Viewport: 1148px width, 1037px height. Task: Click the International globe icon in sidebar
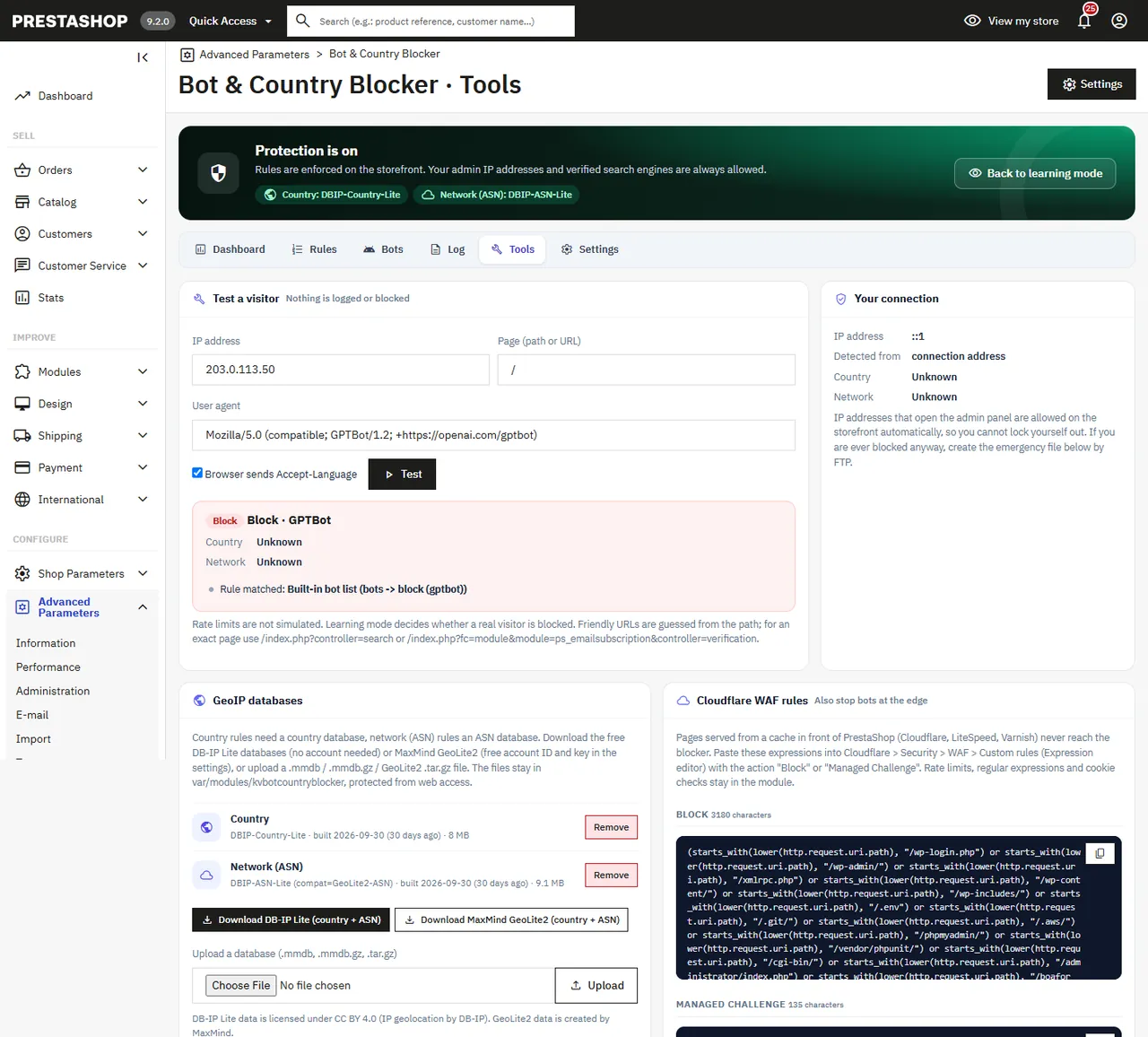[x=22, y=500]
